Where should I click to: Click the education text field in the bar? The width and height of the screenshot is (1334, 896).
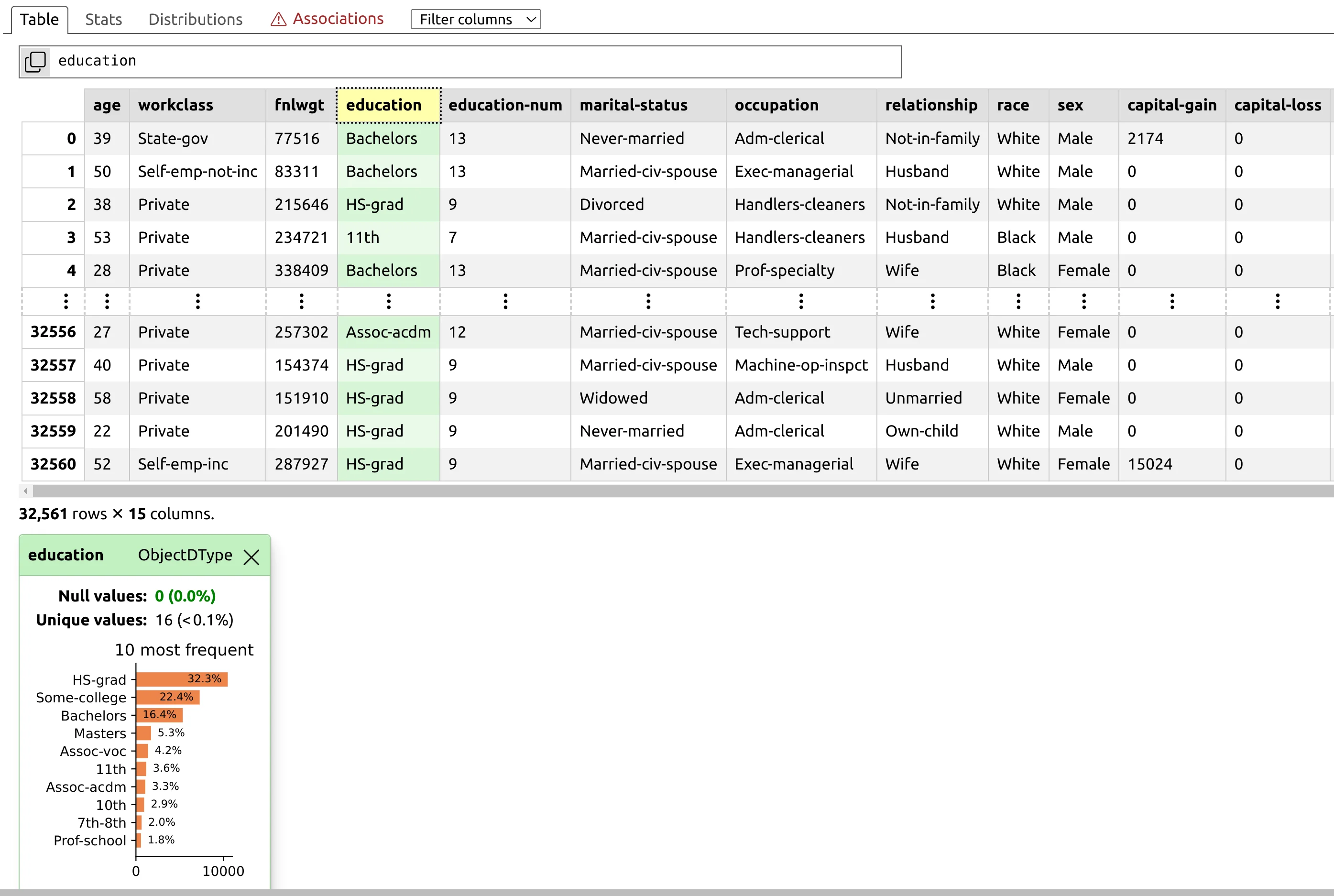coord(475,62)
